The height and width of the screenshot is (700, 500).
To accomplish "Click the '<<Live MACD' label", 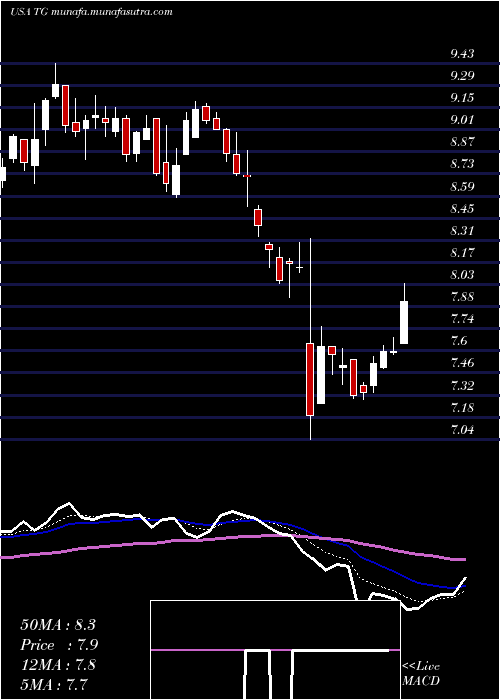I will [x=421, y=673].
